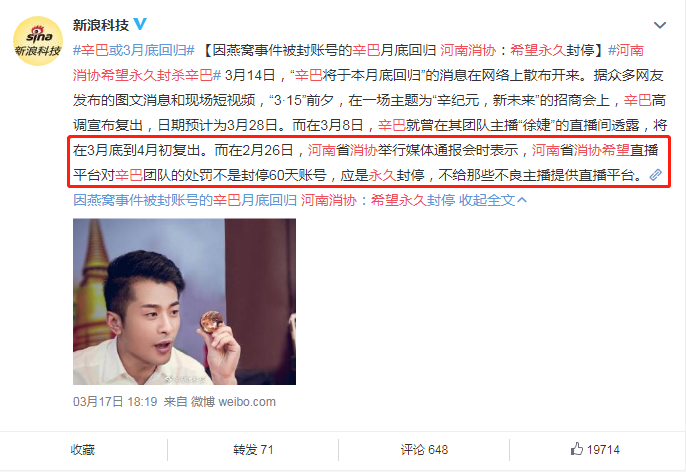The image size is (686, 472).
Task: Open the Sina Tech profile avatar
Action: pyautogui.click(x=38, y=41)
